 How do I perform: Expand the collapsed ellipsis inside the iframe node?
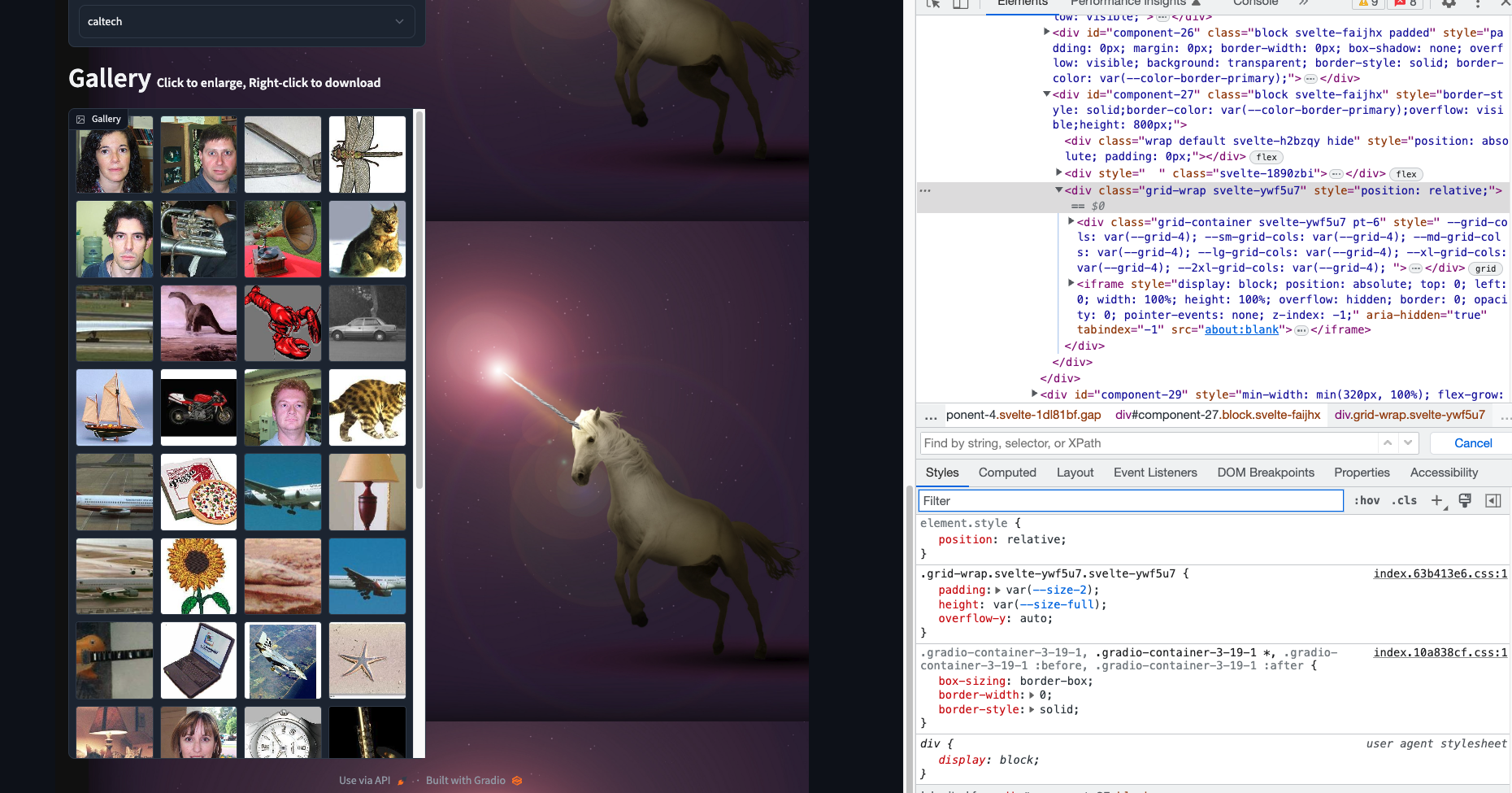[x=1301, y=330]
